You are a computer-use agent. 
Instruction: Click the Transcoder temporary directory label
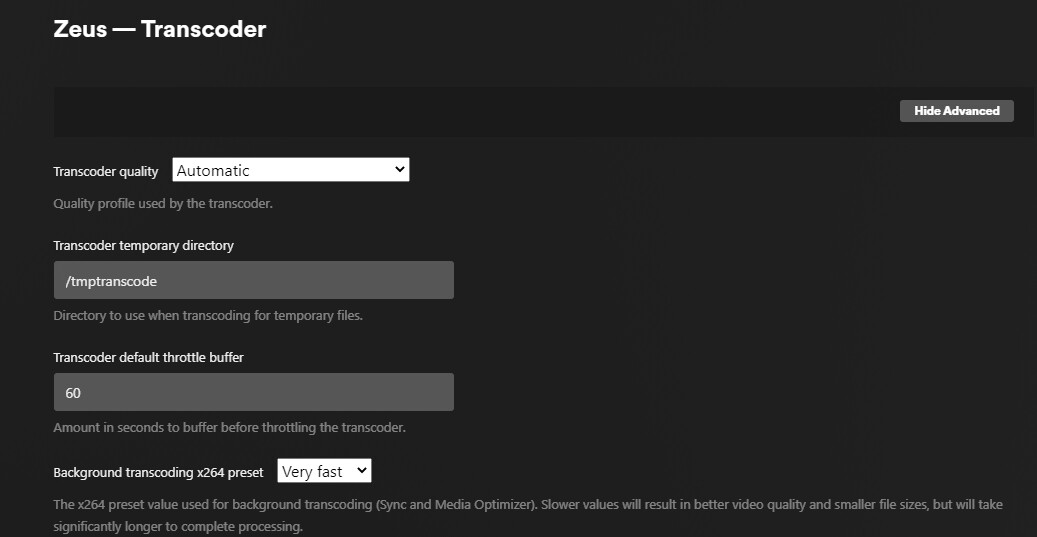143,245
